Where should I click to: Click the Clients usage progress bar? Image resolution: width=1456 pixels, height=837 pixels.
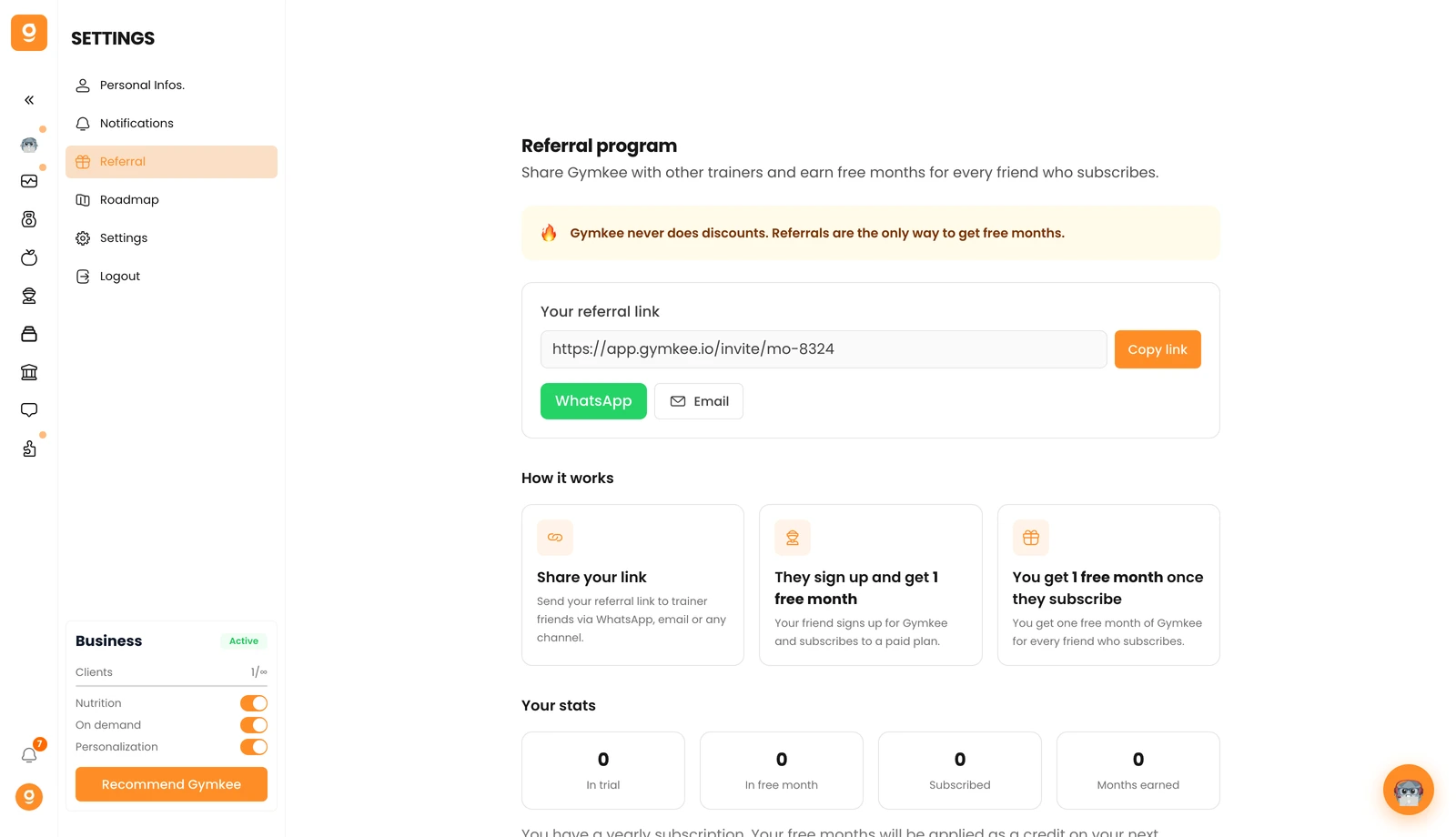[171, 686]
